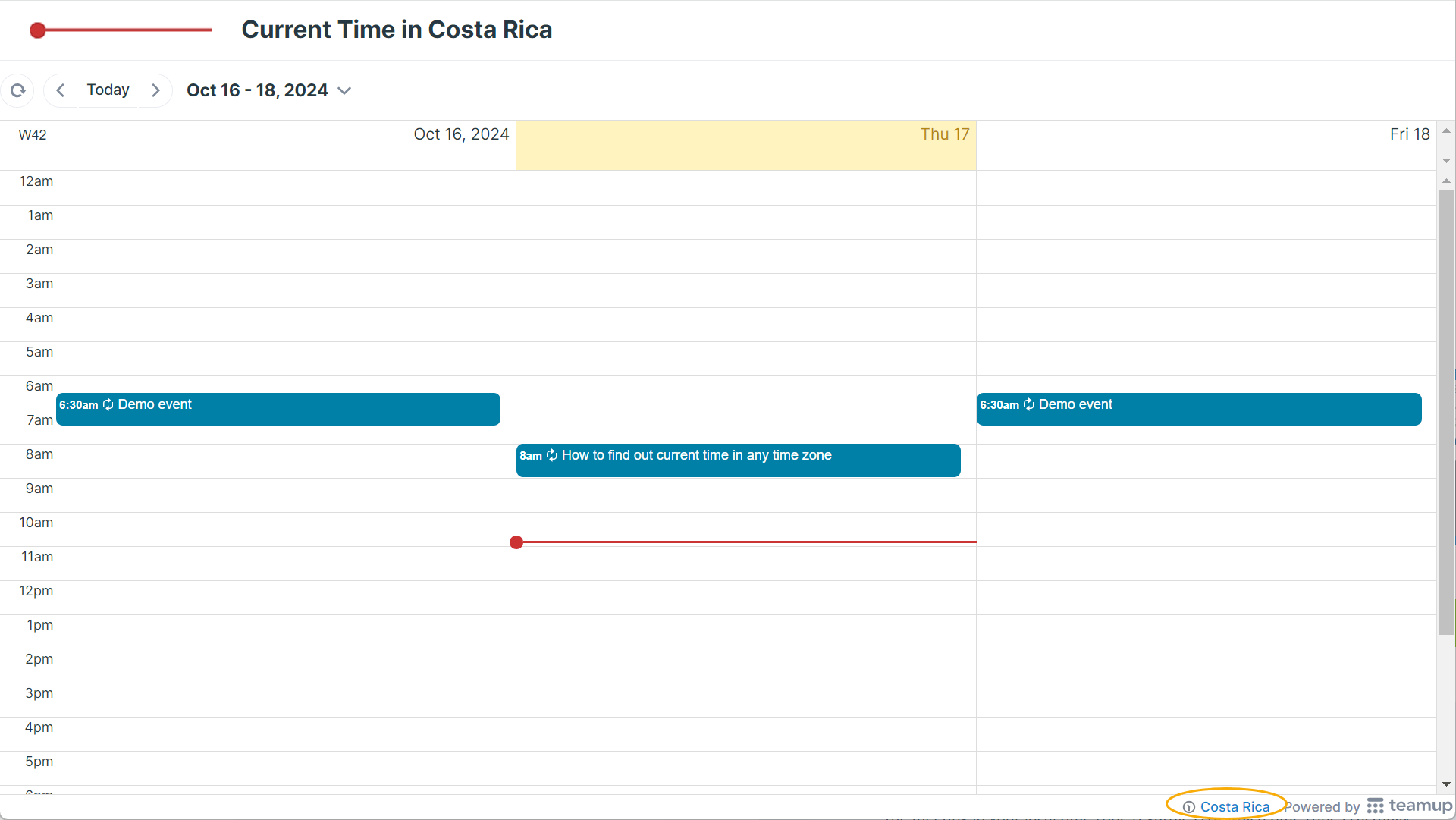Click the Today button
This screenshot has height=820, width=1456.
pyautogui.click(x=108, y=90)
